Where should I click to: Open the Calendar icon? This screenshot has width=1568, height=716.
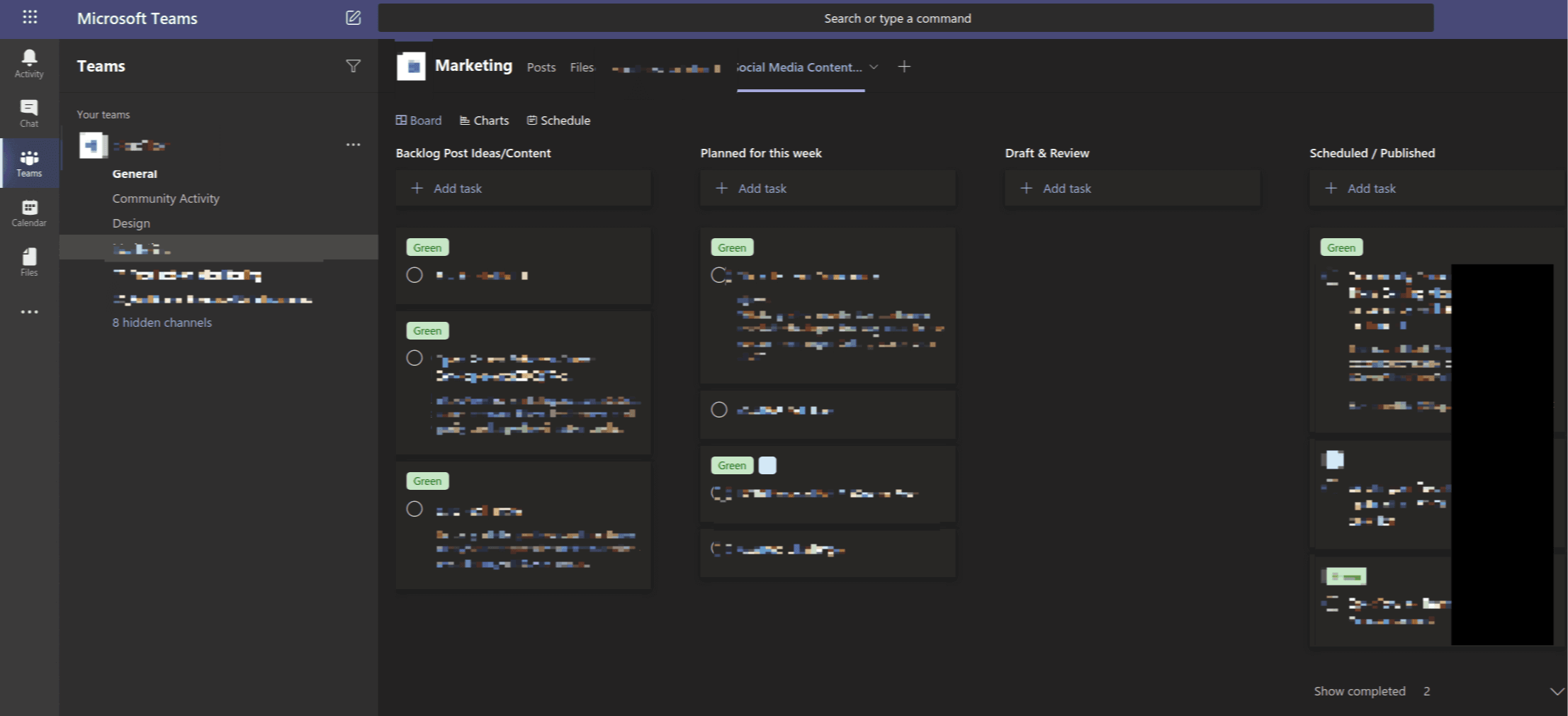[29, 213]
